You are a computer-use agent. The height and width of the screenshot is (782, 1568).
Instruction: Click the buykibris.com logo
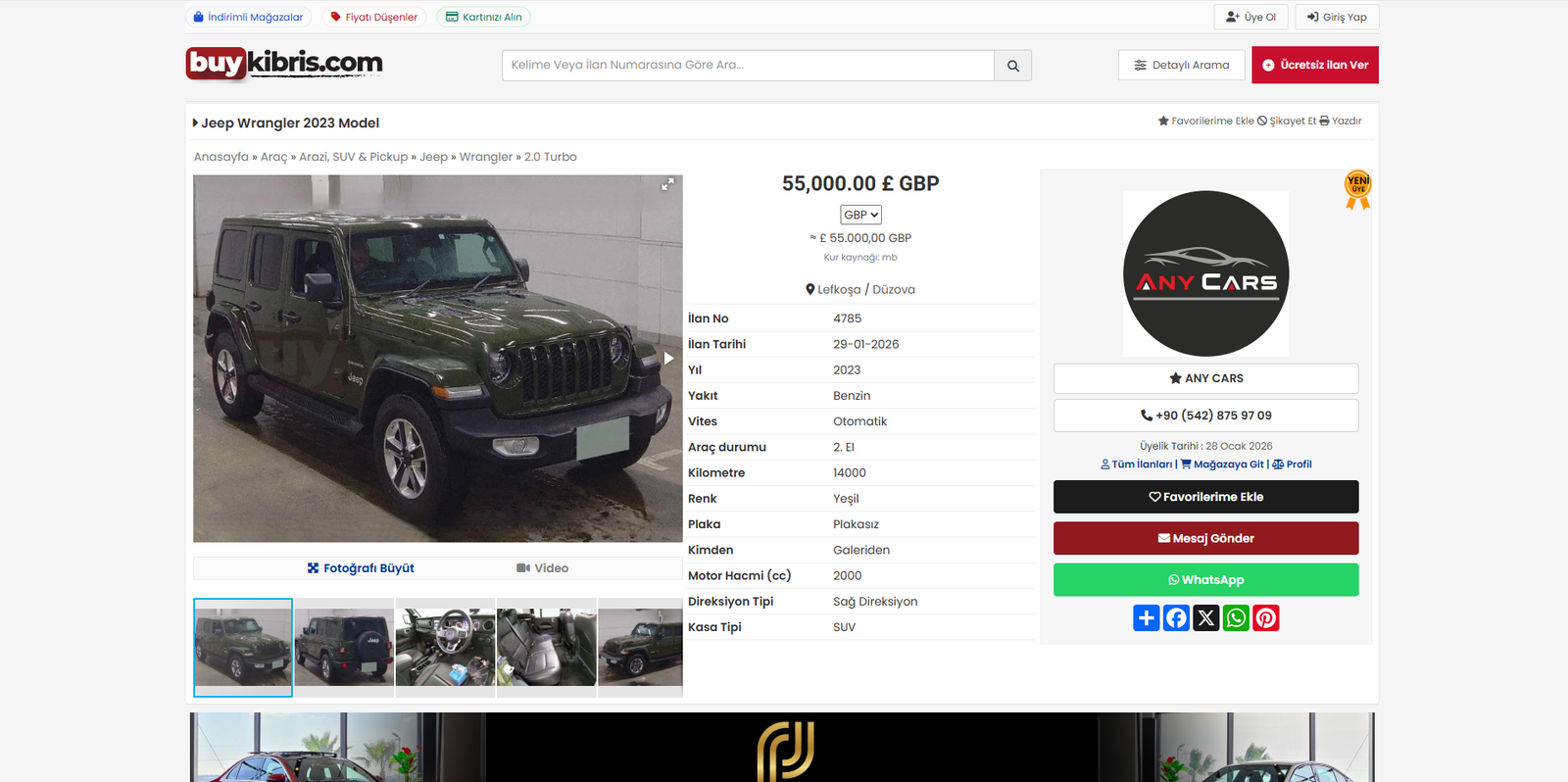[x=284, y=64]
